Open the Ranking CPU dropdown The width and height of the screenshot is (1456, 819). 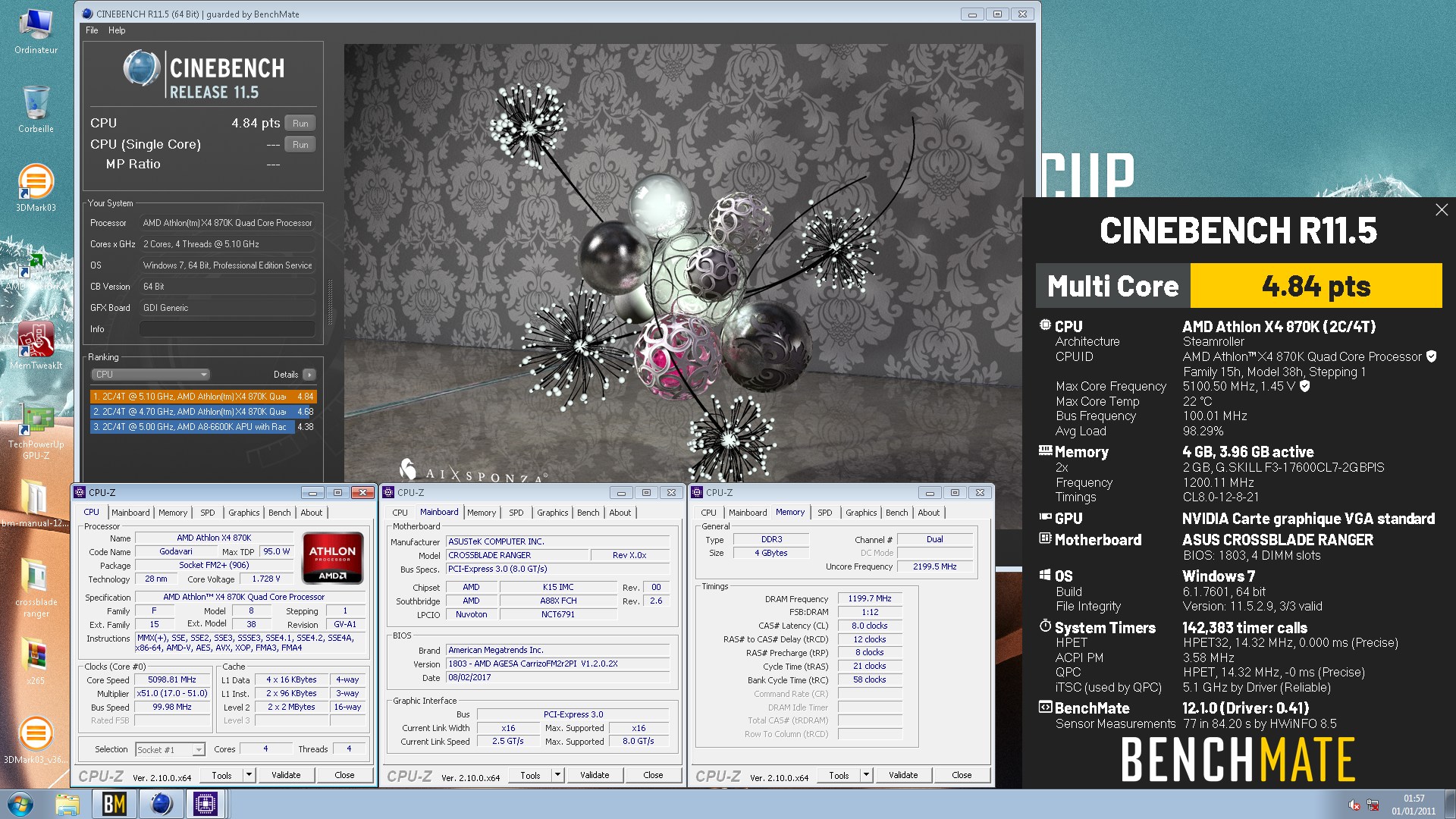pyautogui.click(x=151, y=375)
